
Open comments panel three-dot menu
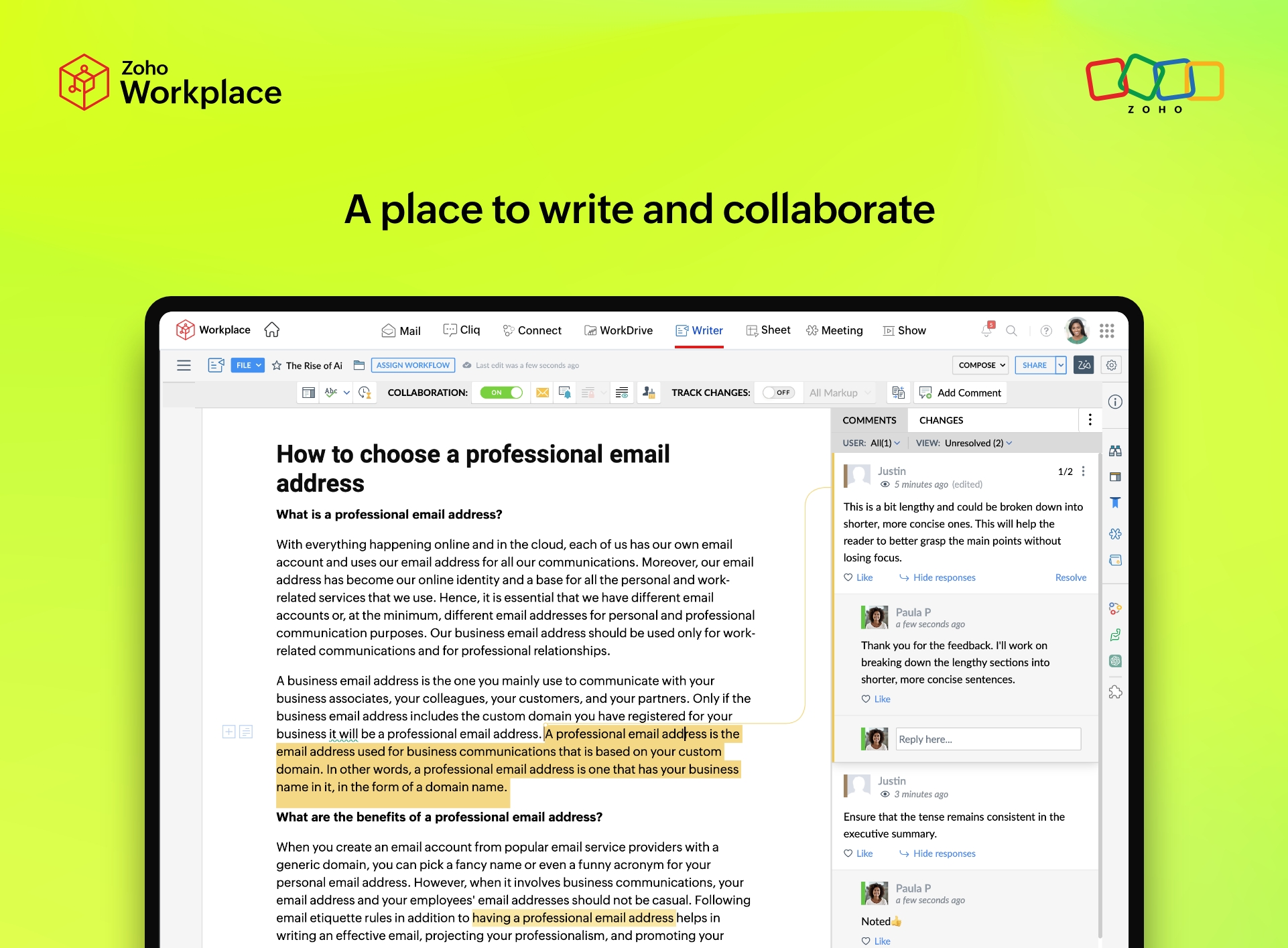click(x=1090, y=420)
